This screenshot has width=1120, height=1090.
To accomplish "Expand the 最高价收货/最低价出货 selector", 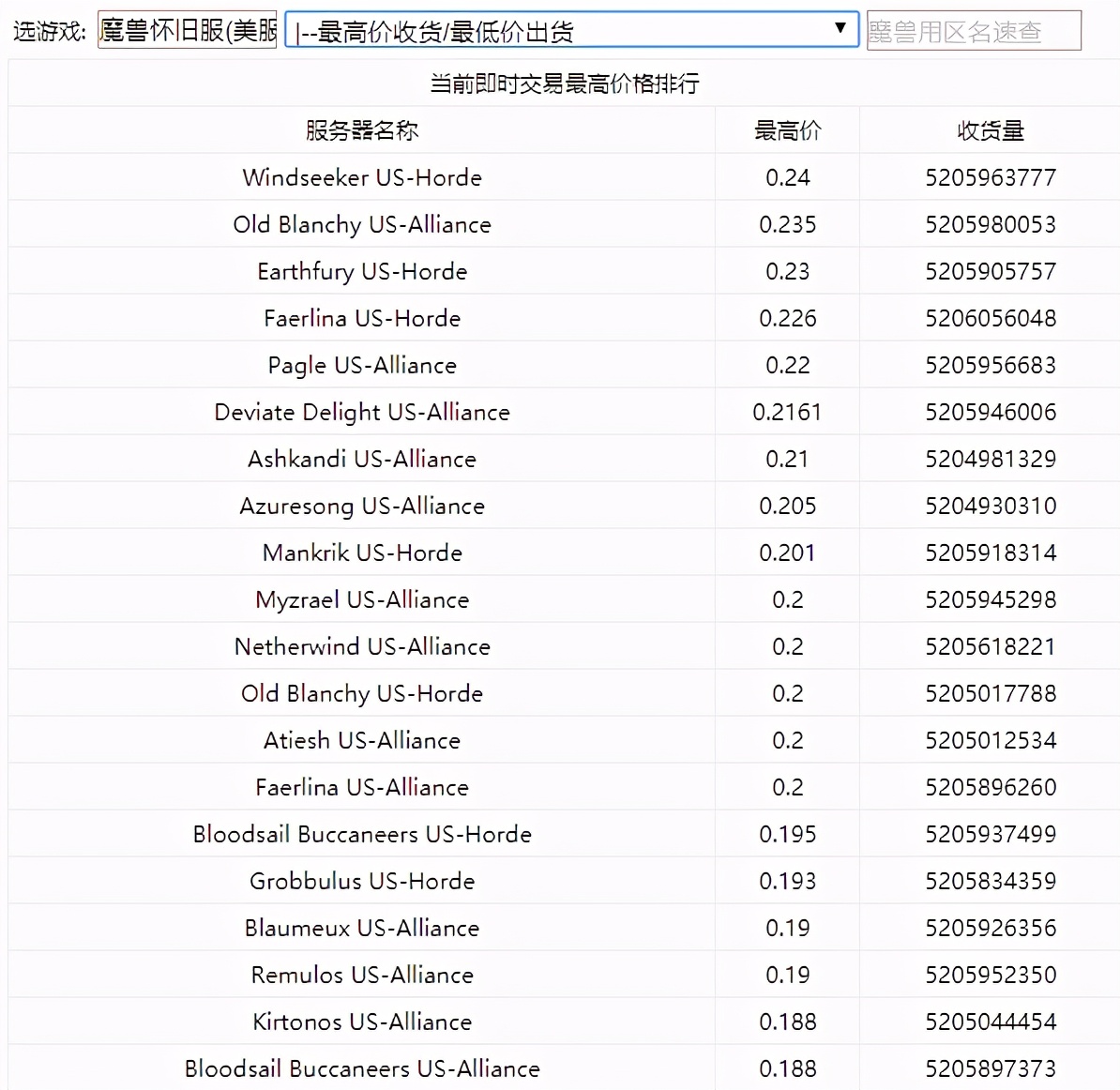I will 563,29.
